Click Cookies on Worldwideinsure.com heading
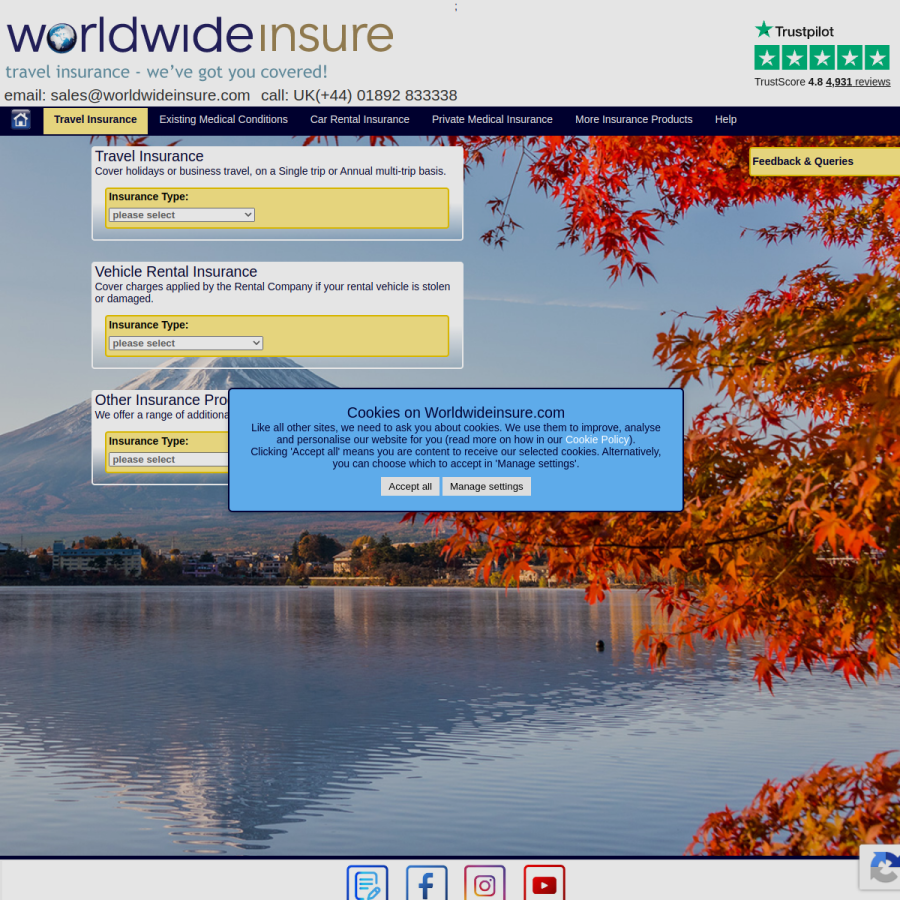This screenshot has width=900, height=900. (456, 413)
